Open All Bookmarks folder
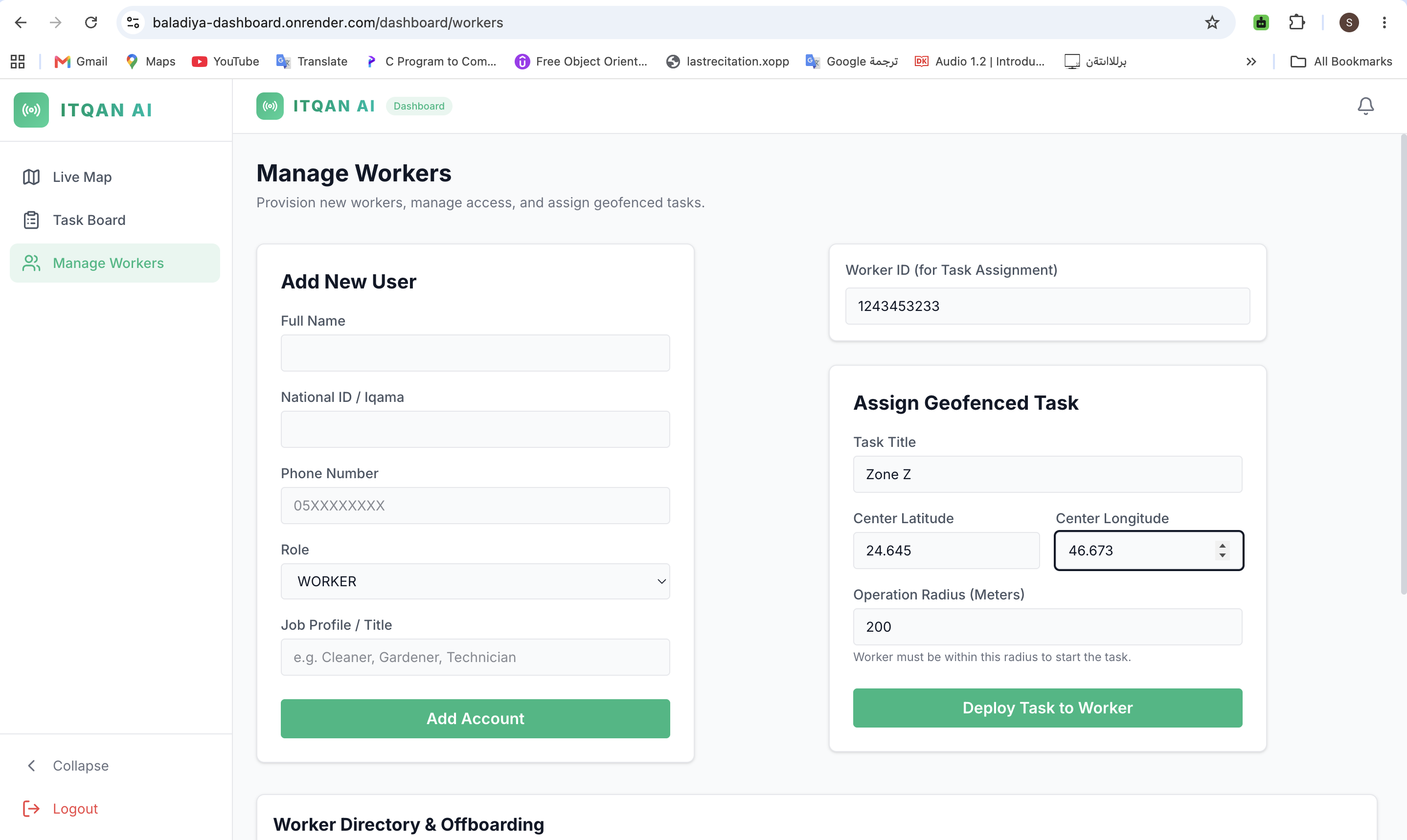The width and height of the screenshot is (1407, 840). pos(1341,61)
